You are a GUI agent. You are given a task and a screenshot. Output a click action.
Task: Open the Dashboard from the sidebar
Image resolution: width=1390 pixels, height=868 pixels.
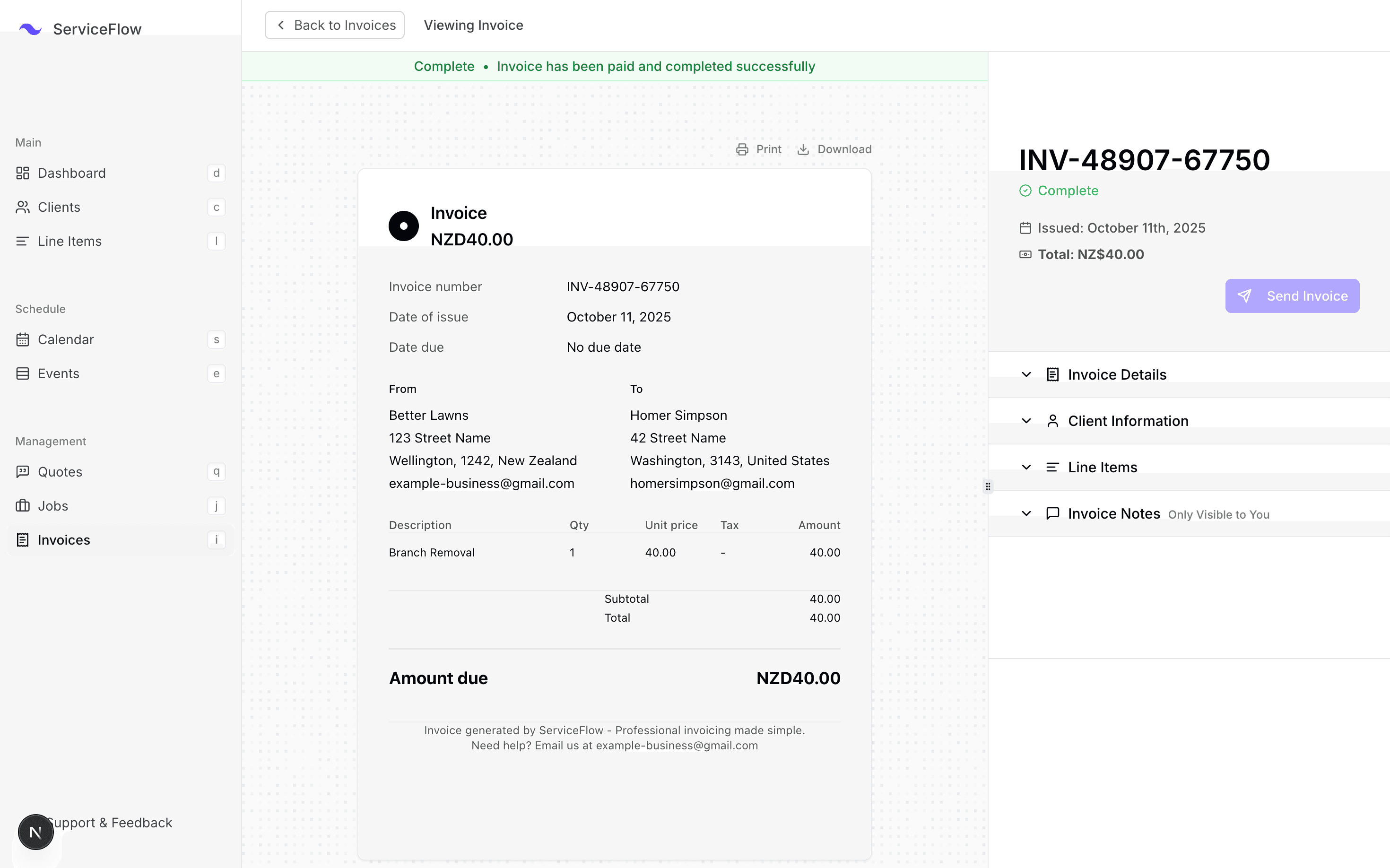[x=71, y=173]
